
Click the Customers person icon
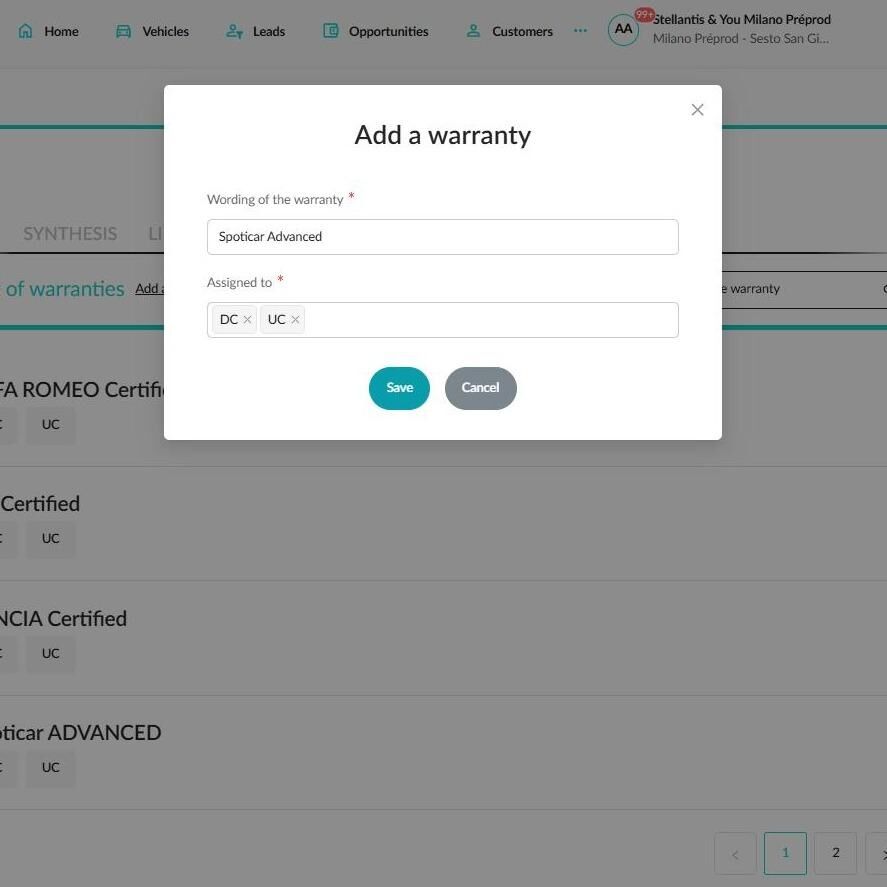(473, 31)
